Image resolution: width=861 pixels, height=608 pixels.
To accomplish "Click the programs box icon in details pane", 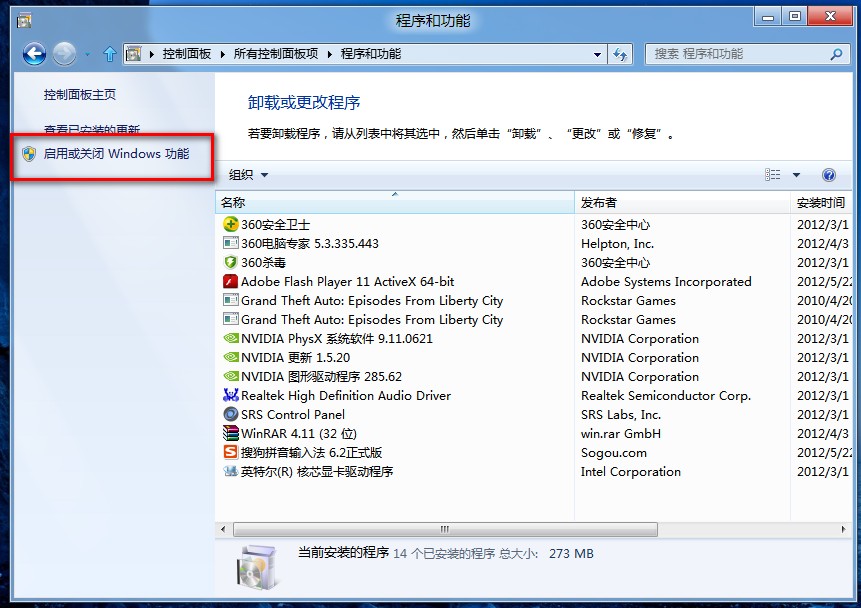I will [x=256, y=567].
